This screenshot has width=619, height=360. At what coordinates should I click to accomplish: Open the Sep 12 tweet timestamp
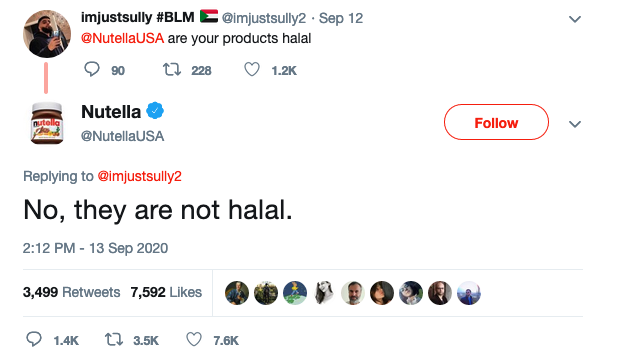(341, 18)
